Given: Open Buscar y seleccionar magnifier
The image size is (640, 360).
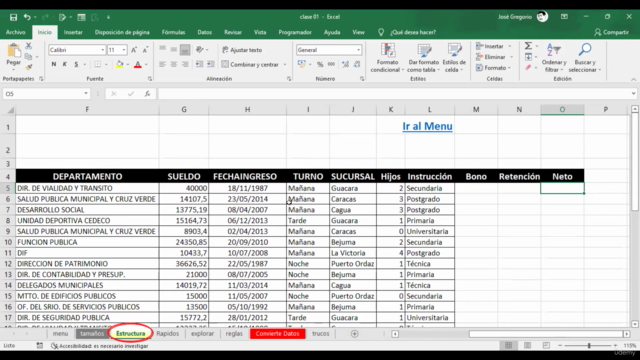Looking at the screenshot, I should pyautogui.click(x=585, y=58).
